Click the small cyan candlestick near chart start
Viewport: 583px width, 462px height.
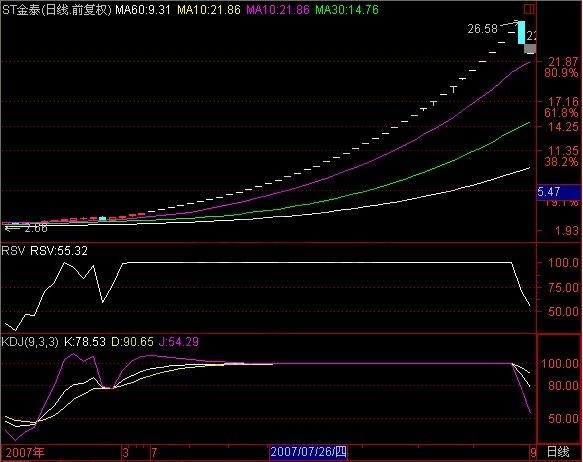click(102, 218)
